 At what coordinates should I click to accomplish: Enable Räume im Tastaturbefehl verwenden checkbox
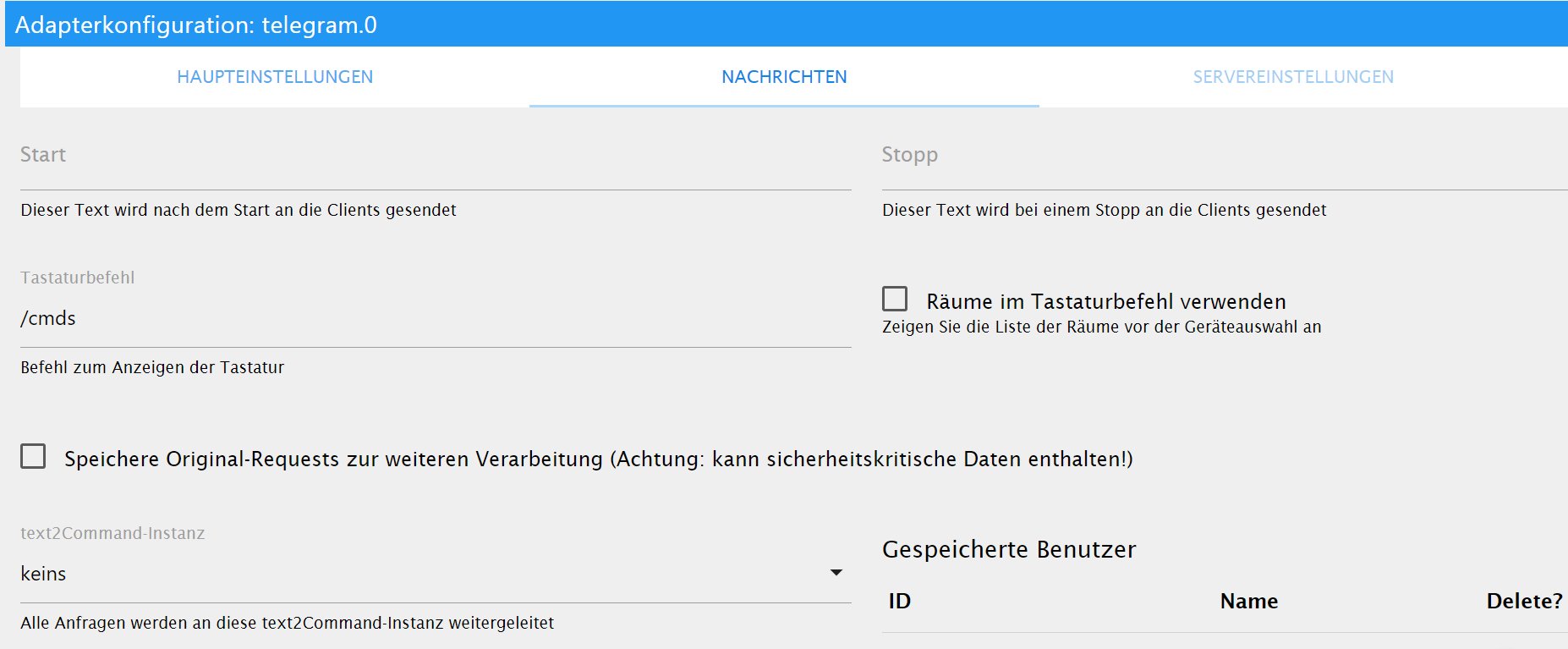(895, 299)
